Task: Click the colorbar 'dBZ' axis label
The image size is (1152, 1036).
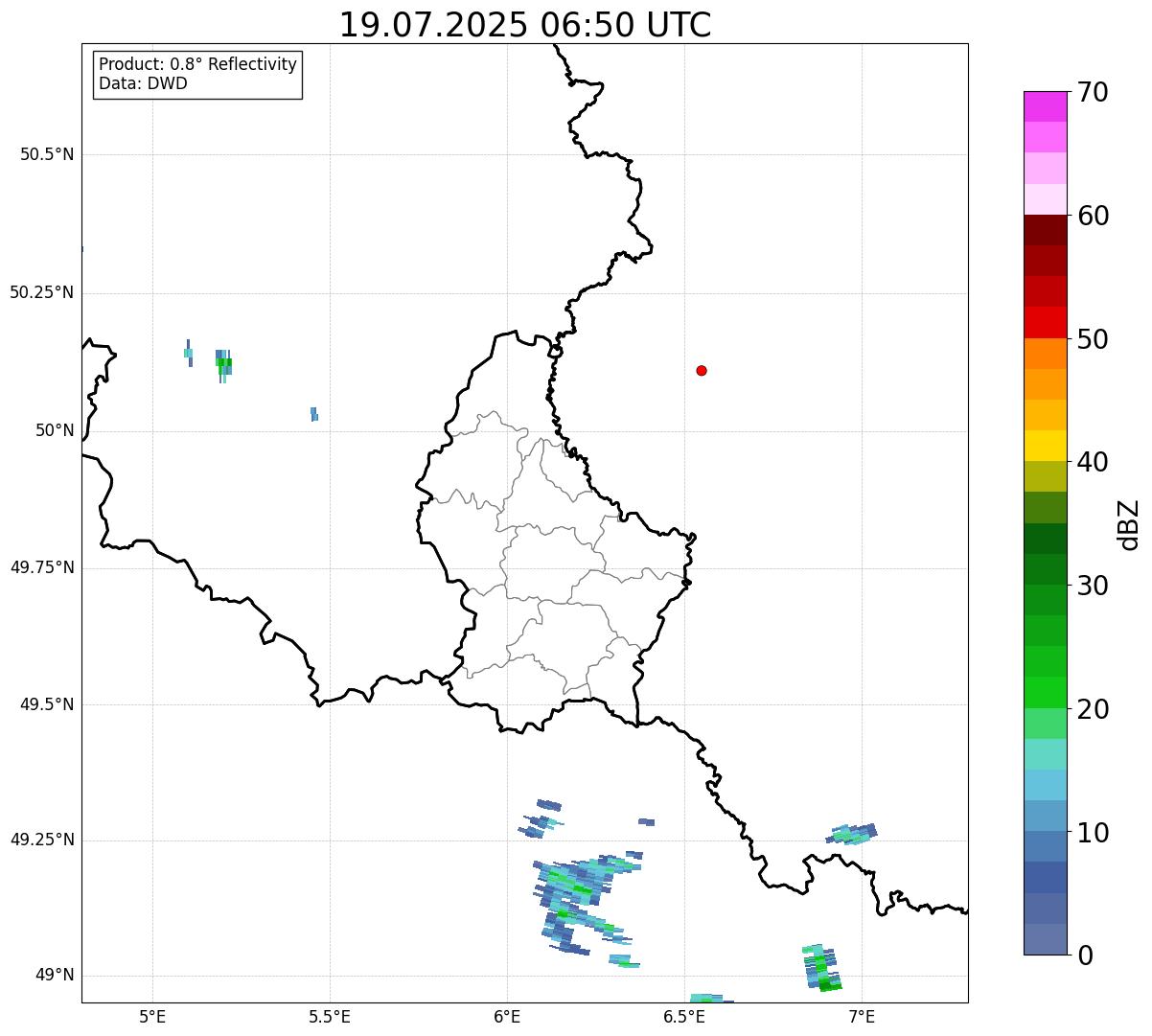Action: pyautogui.click(x=1129, y=523)
